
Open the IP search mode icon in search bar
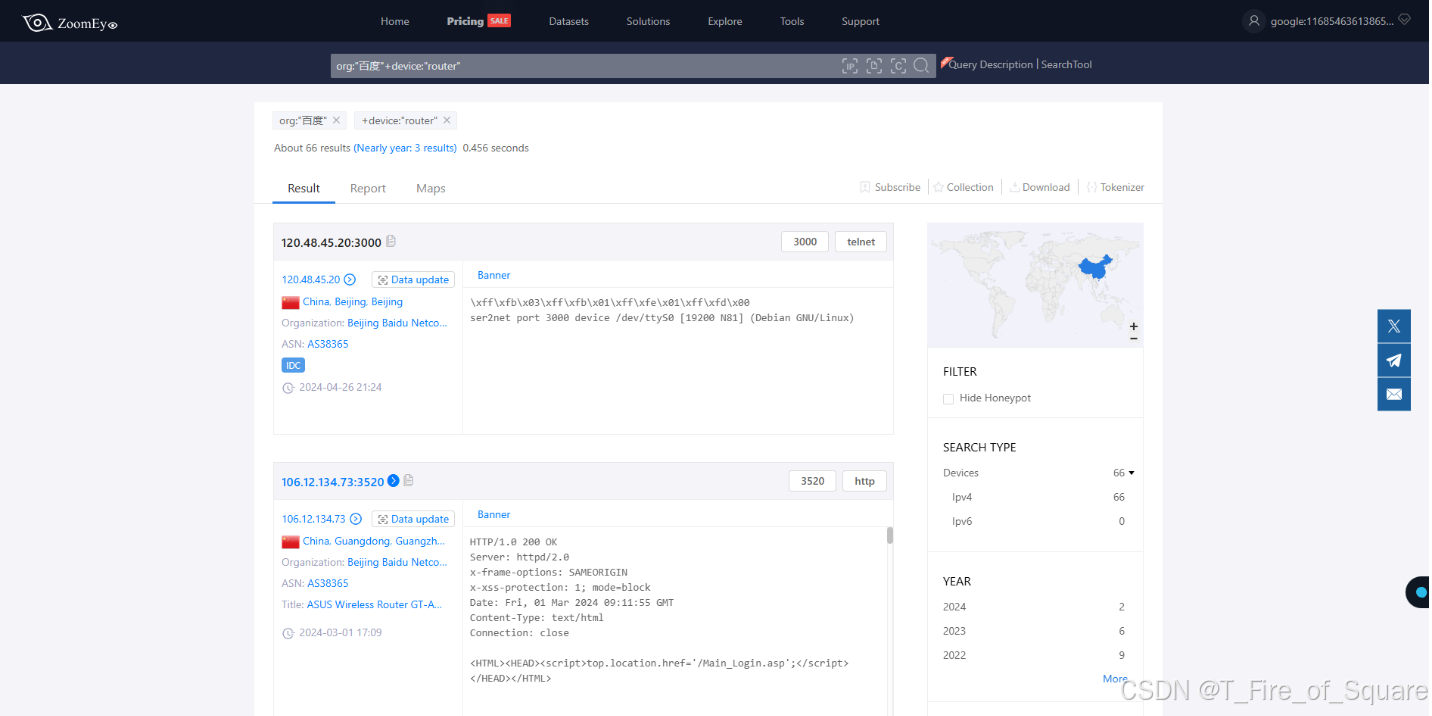tap(850, 66)
